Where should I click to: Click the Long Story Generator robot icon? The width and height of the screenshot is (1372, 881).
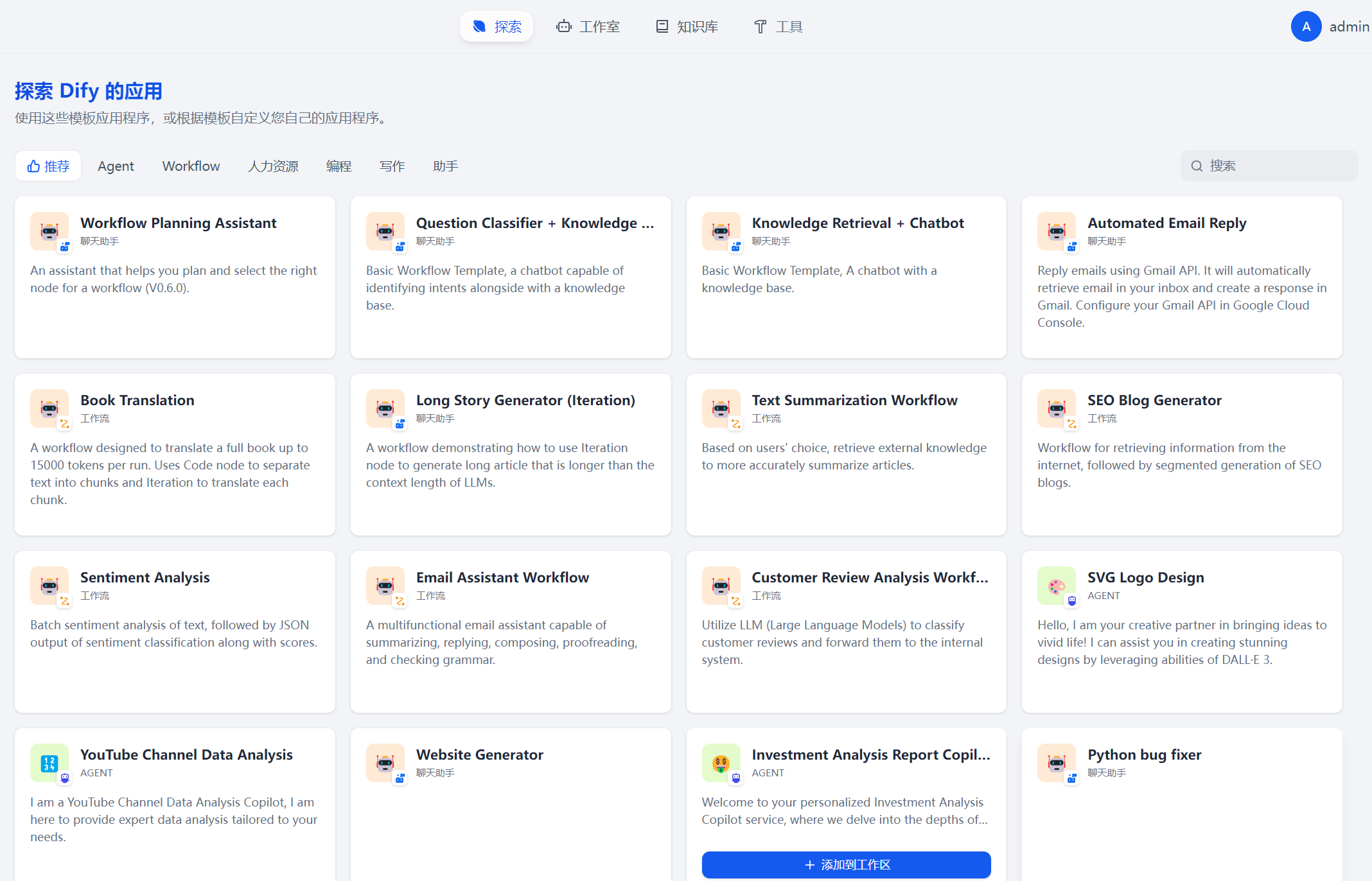[385, 408]
